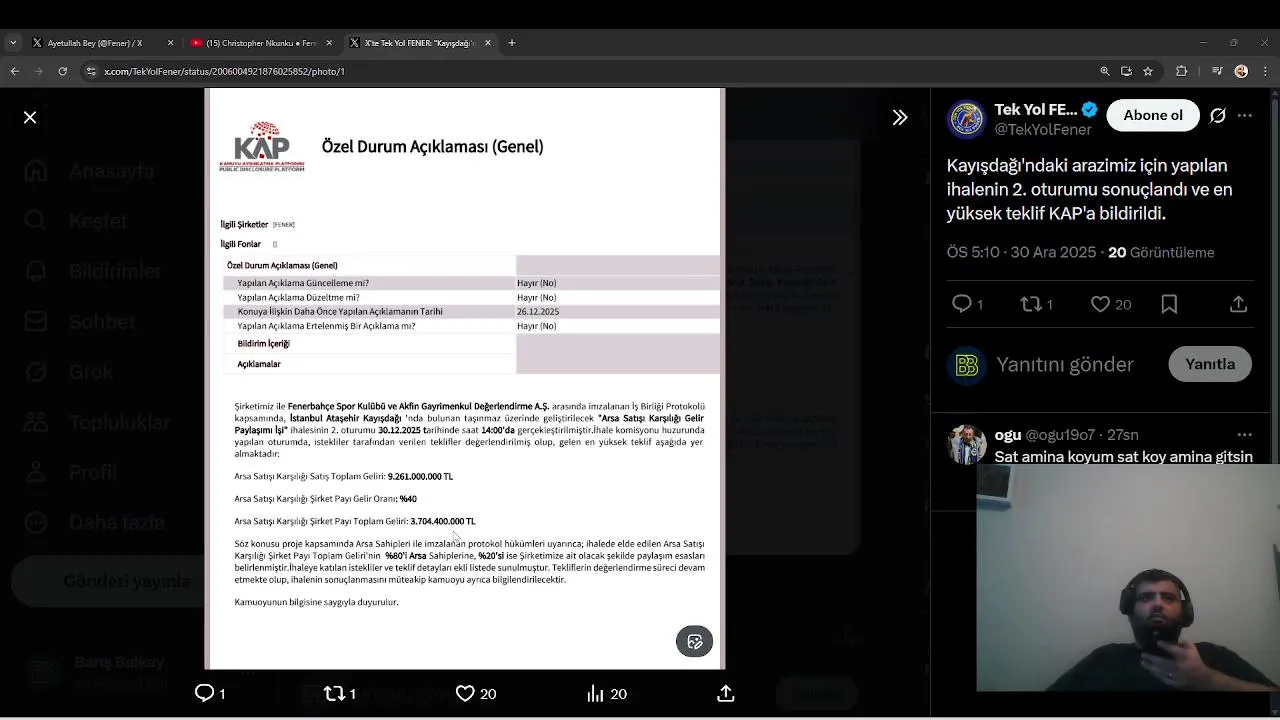Collapse the side panel with double-chevron icon
The width and height of the screenshot is (1280, 720).
(900, 118)
